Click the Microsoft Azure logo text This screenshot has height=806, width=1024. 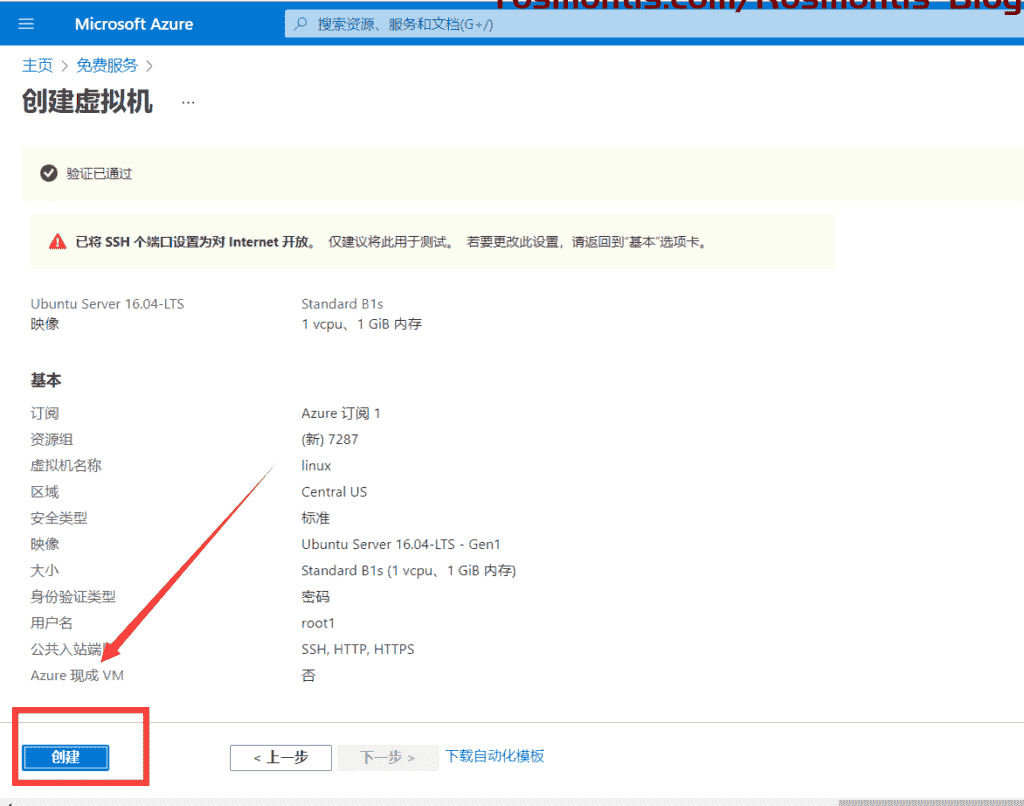(x=134, y=24)
